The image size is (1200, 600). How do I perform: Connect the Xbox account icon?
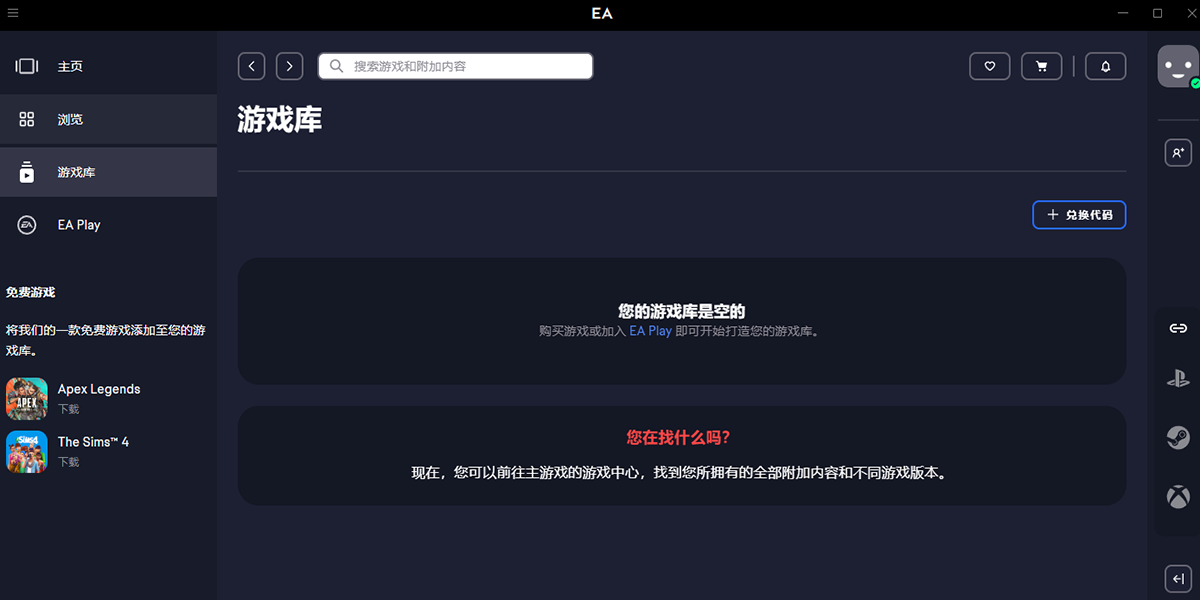[1178, 495]
